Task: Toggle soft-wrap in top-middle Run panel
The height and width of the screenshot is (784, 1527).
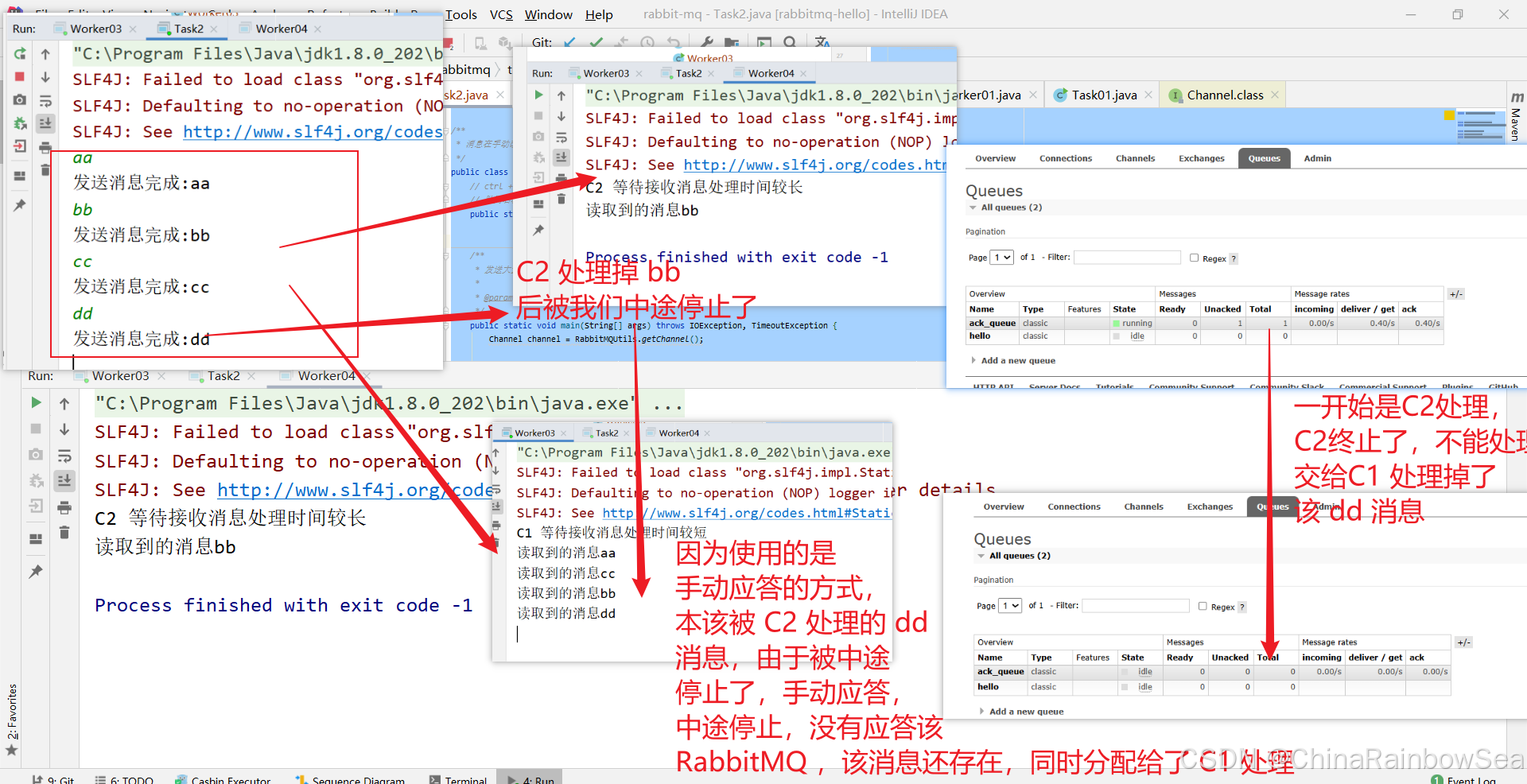Action: point(561,137)
